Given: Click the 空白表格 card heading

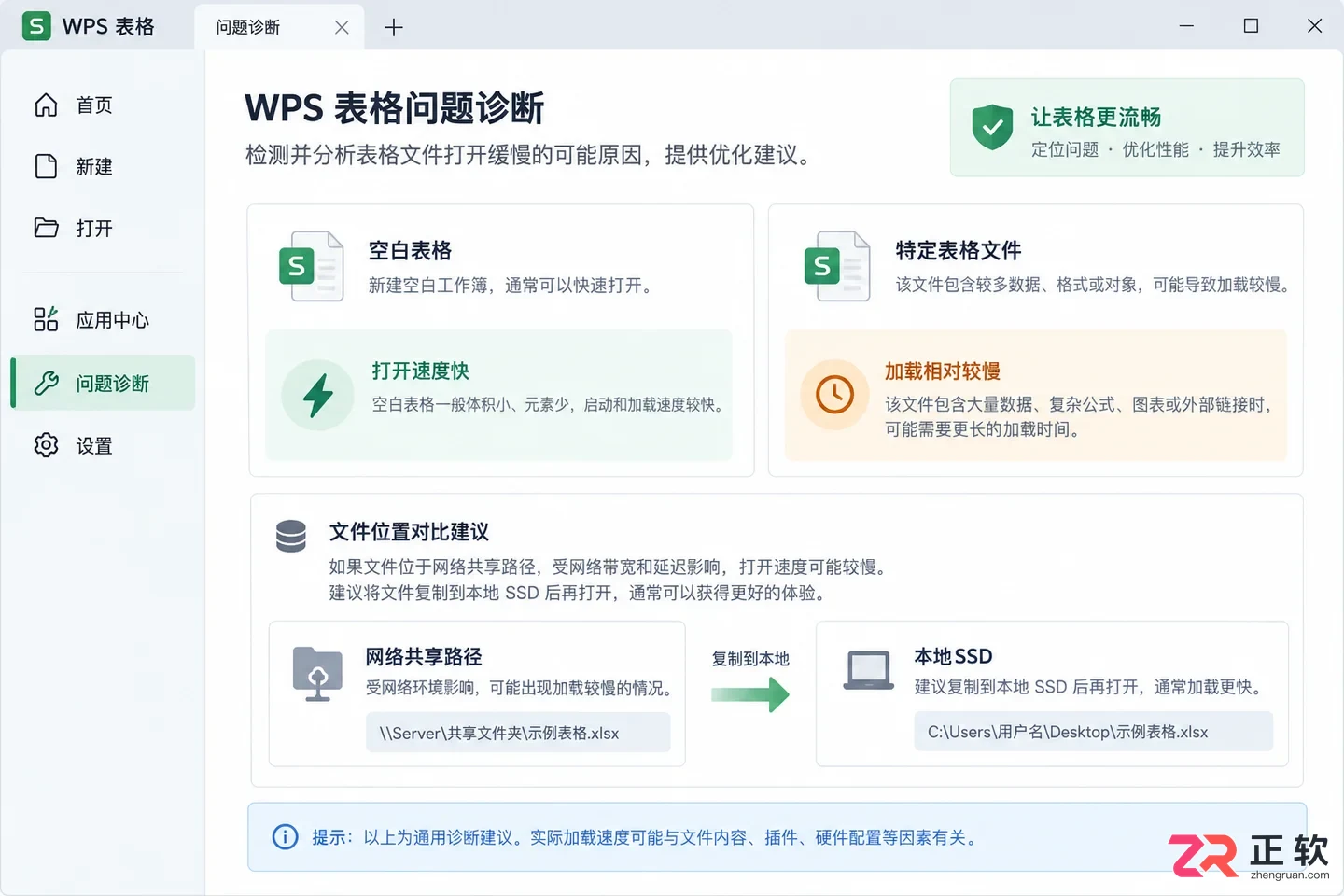Looking at the screenshot, I should tap(410, 250).
